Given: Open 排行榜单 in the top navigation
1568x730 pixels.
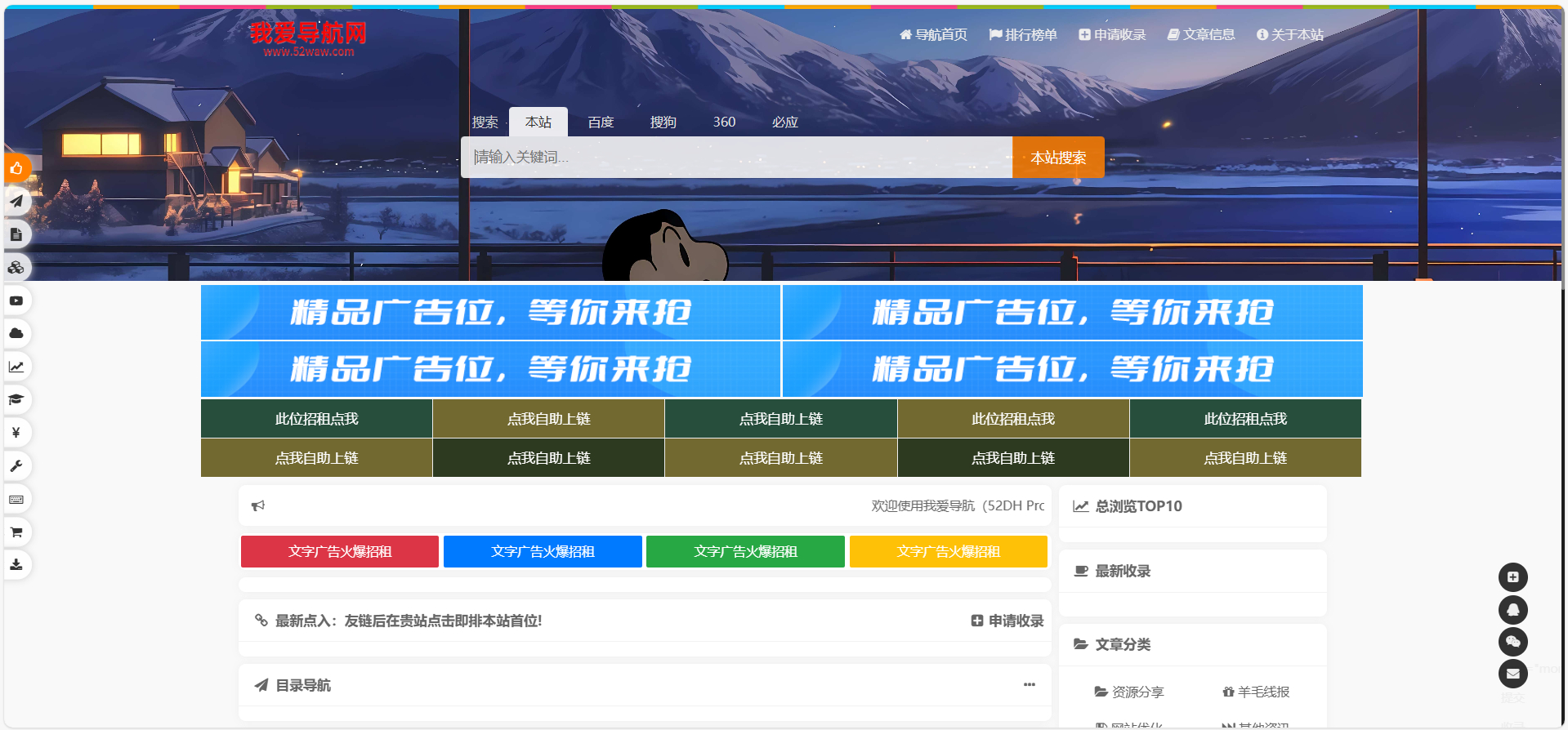Looking at the screenshot, I should [x=1023, y=35].
